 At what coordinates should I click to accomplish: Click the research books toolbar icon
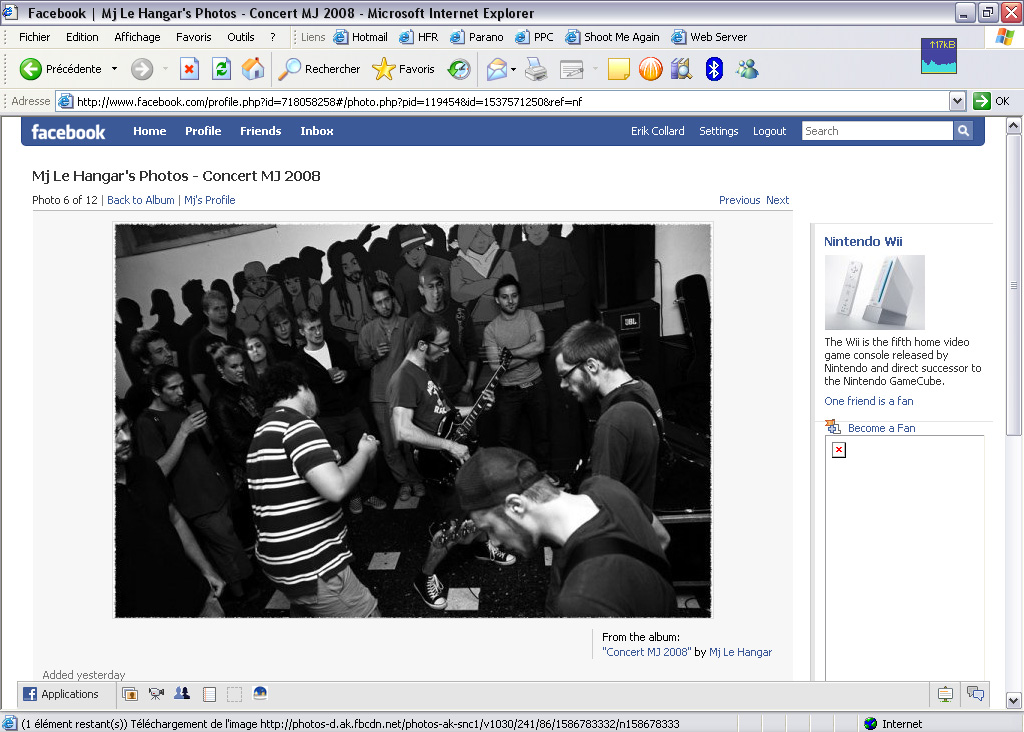[681, 69]
